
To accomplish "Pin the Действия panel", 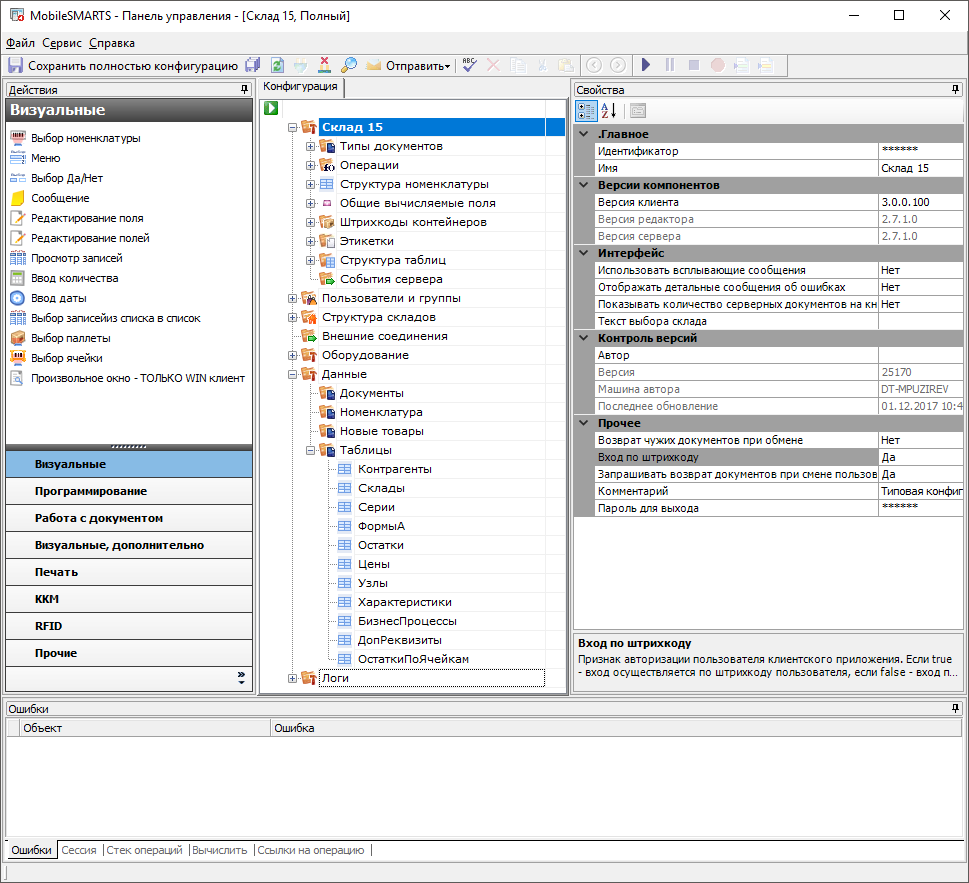I will pos(245,90).
